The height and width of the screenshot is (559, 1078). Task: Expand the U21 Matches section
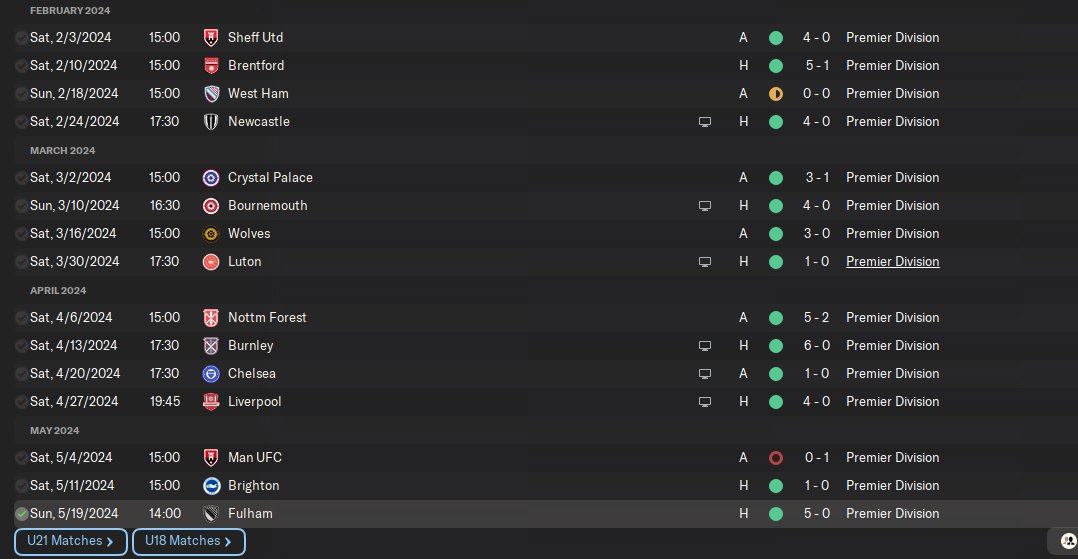[x=71, y=541]
